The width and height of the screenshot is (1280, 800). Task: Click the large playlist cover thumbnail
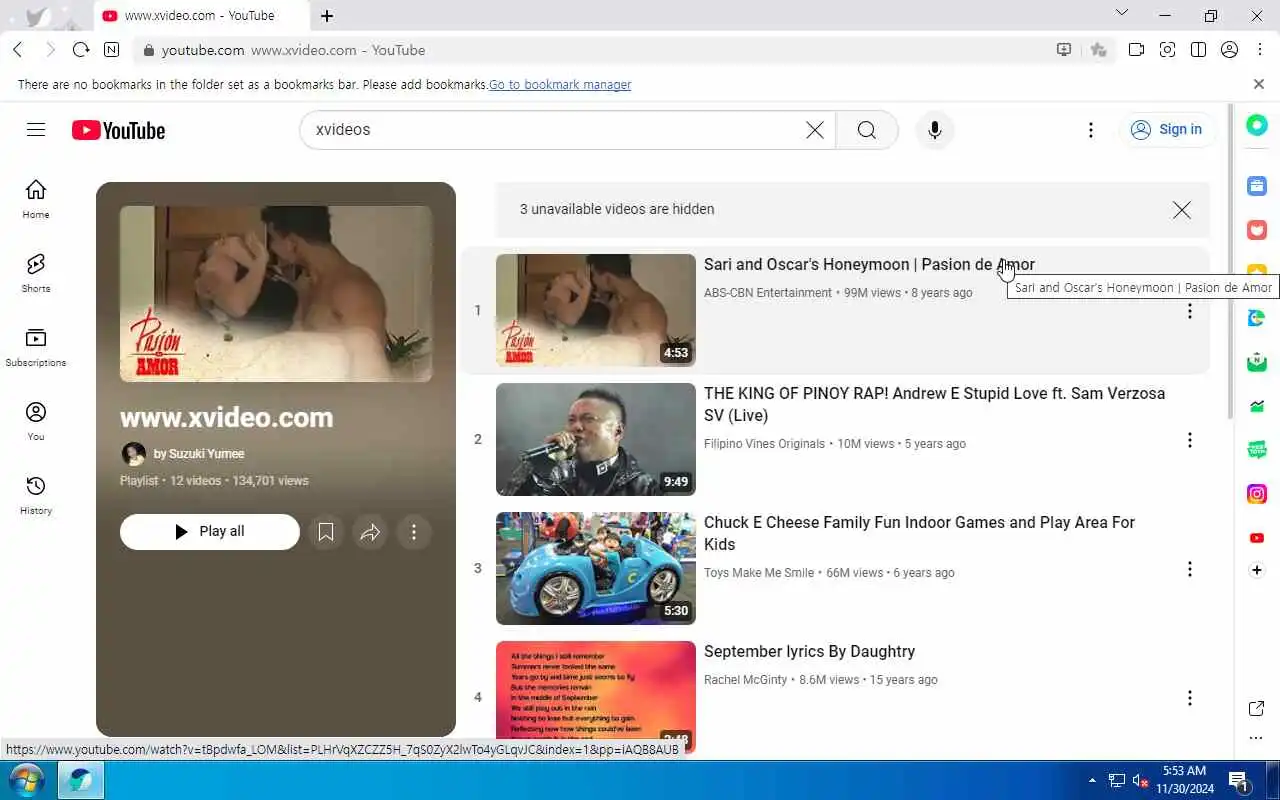[276, 294]
